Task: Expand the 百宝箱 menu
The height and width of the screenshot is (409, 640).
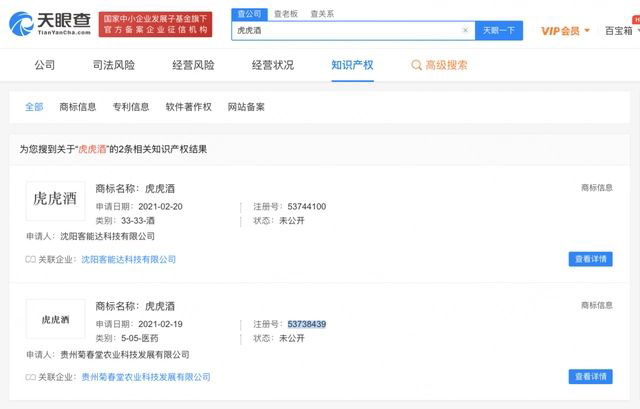Action: (620, 31)
